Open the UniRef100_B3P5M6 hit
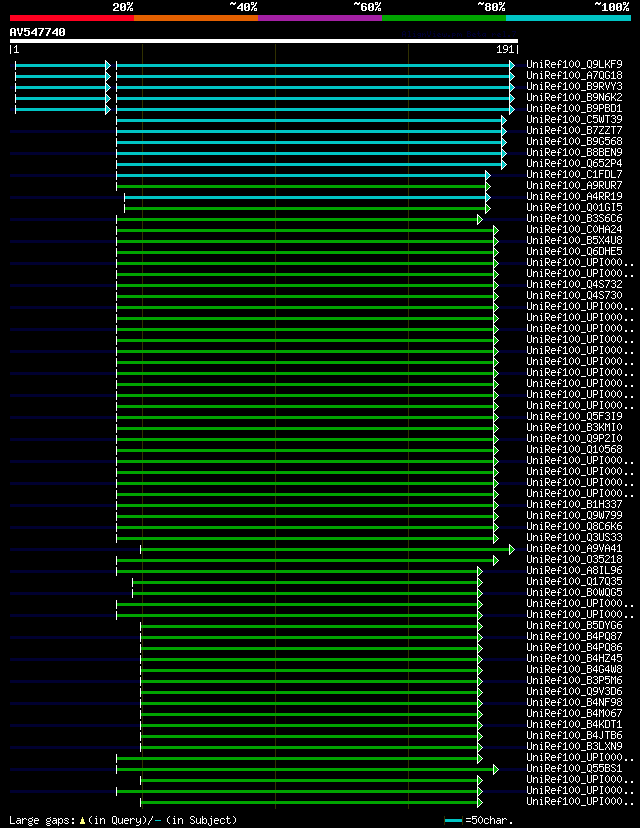This screenshot has width=640, height=828. point(574,681)
